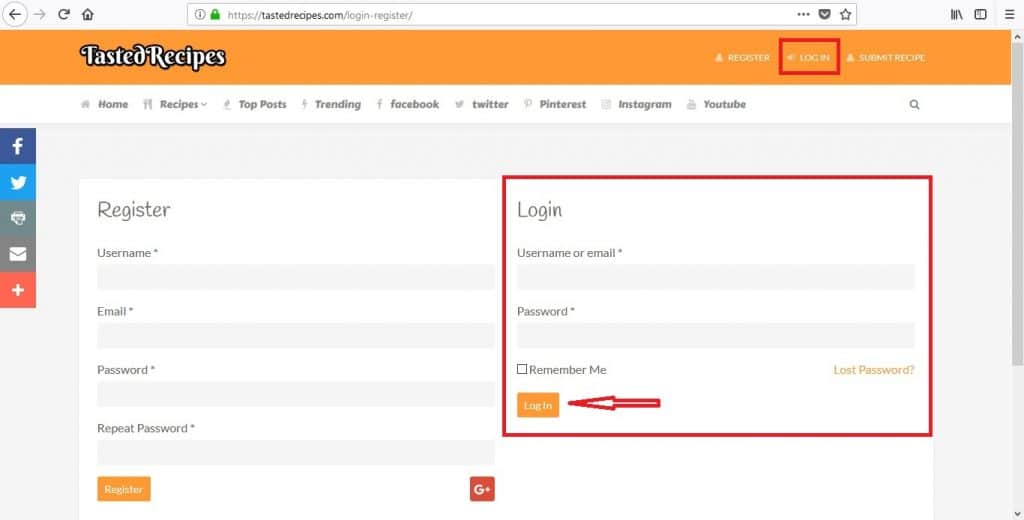
Task: Open the twitter navigation link
Action: 482,105
